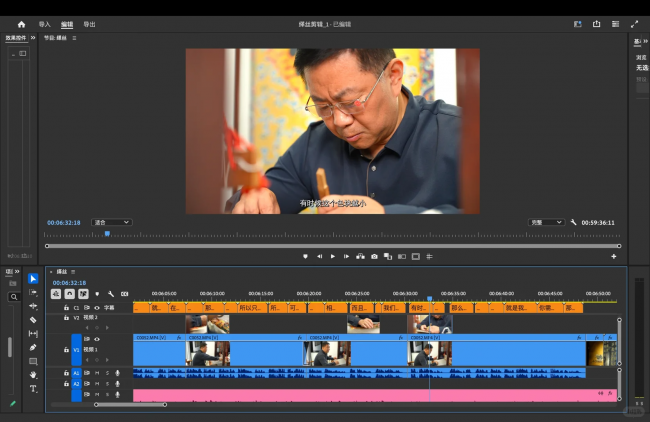Pick the Pen tool
Viewport: 650px width, 422px height.
[33, 347]
